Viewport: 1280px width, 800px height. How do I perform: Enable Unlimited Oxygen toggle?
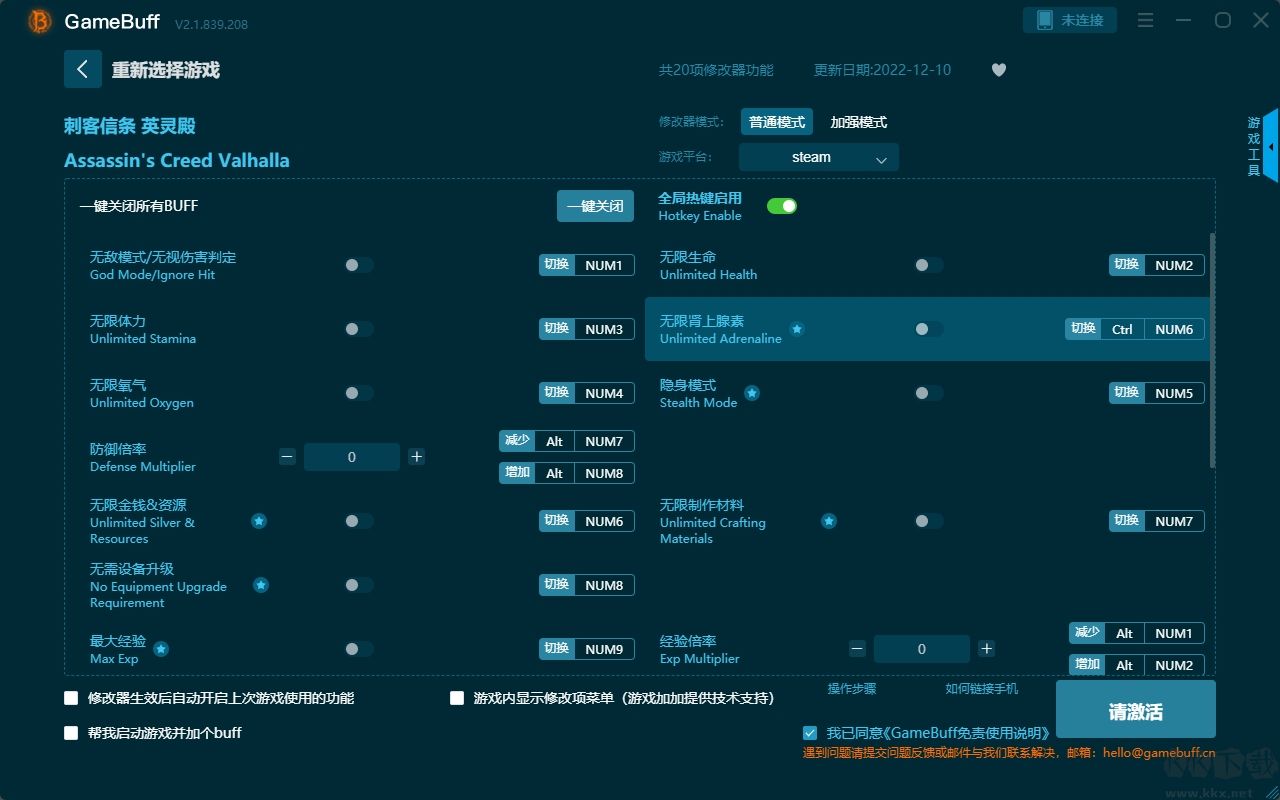359,393
